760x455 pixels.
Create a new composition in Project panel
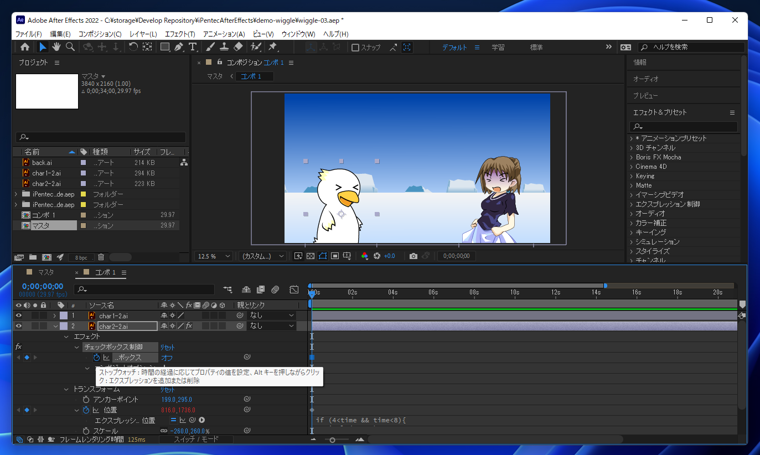[x=47, y=257]
